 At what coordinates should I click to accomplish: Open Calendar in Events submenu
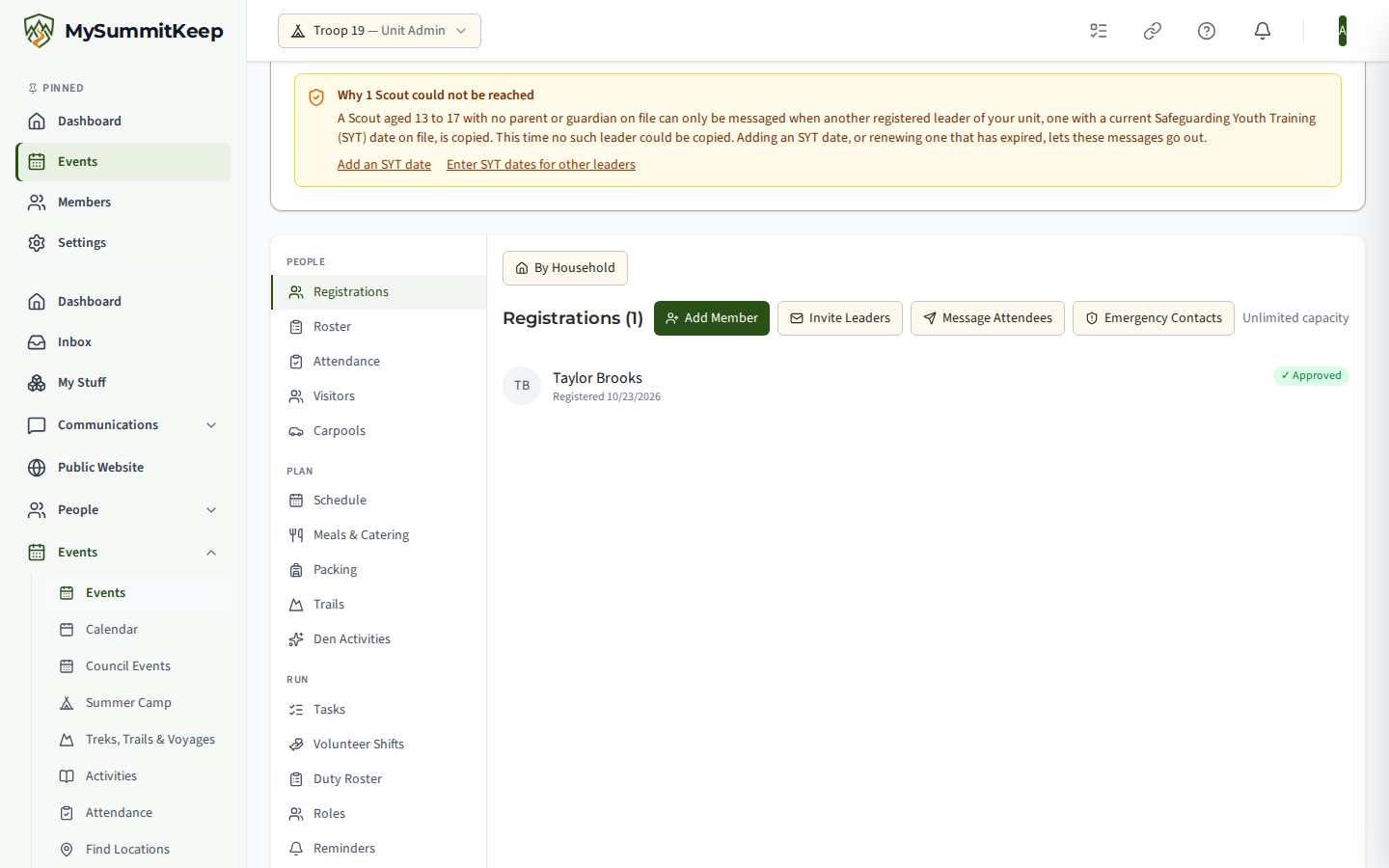139,630
